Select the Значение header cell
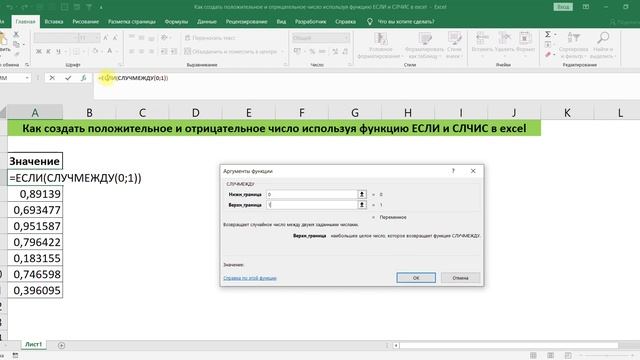640x360 pixels. pos(35,161)
